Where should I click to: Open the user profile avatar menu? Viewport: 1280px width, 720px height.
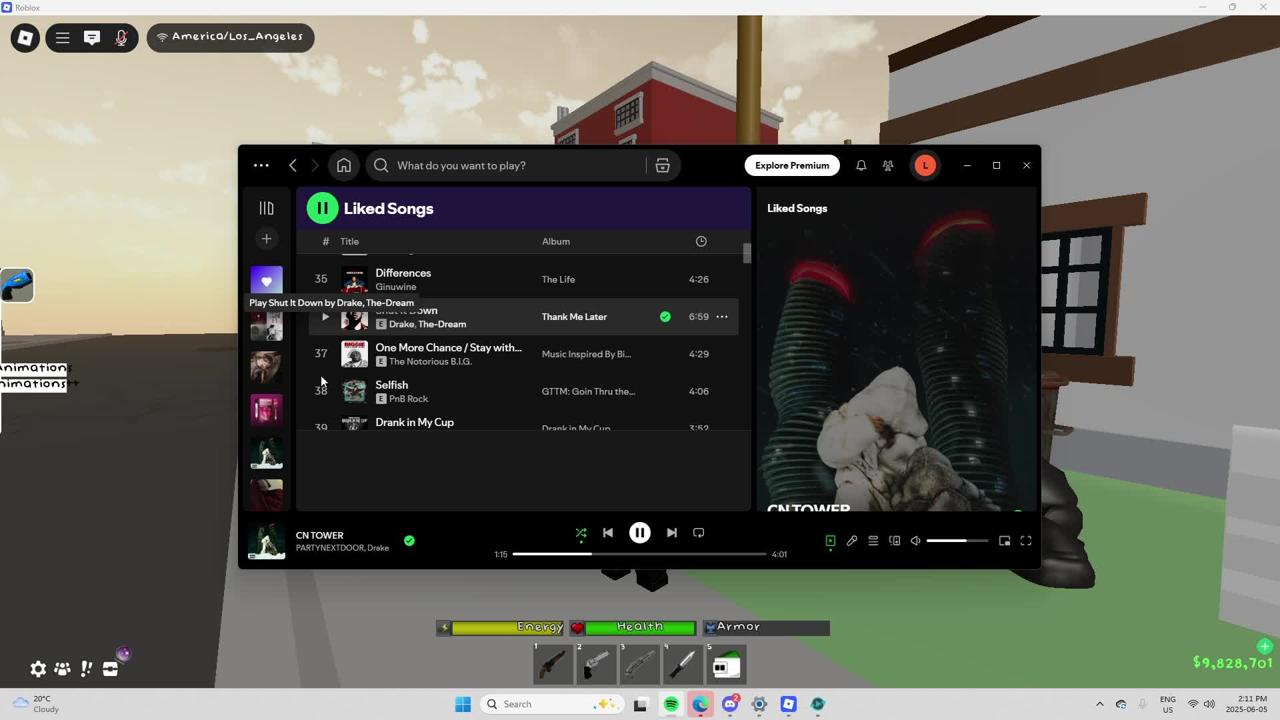click(925, 165)
